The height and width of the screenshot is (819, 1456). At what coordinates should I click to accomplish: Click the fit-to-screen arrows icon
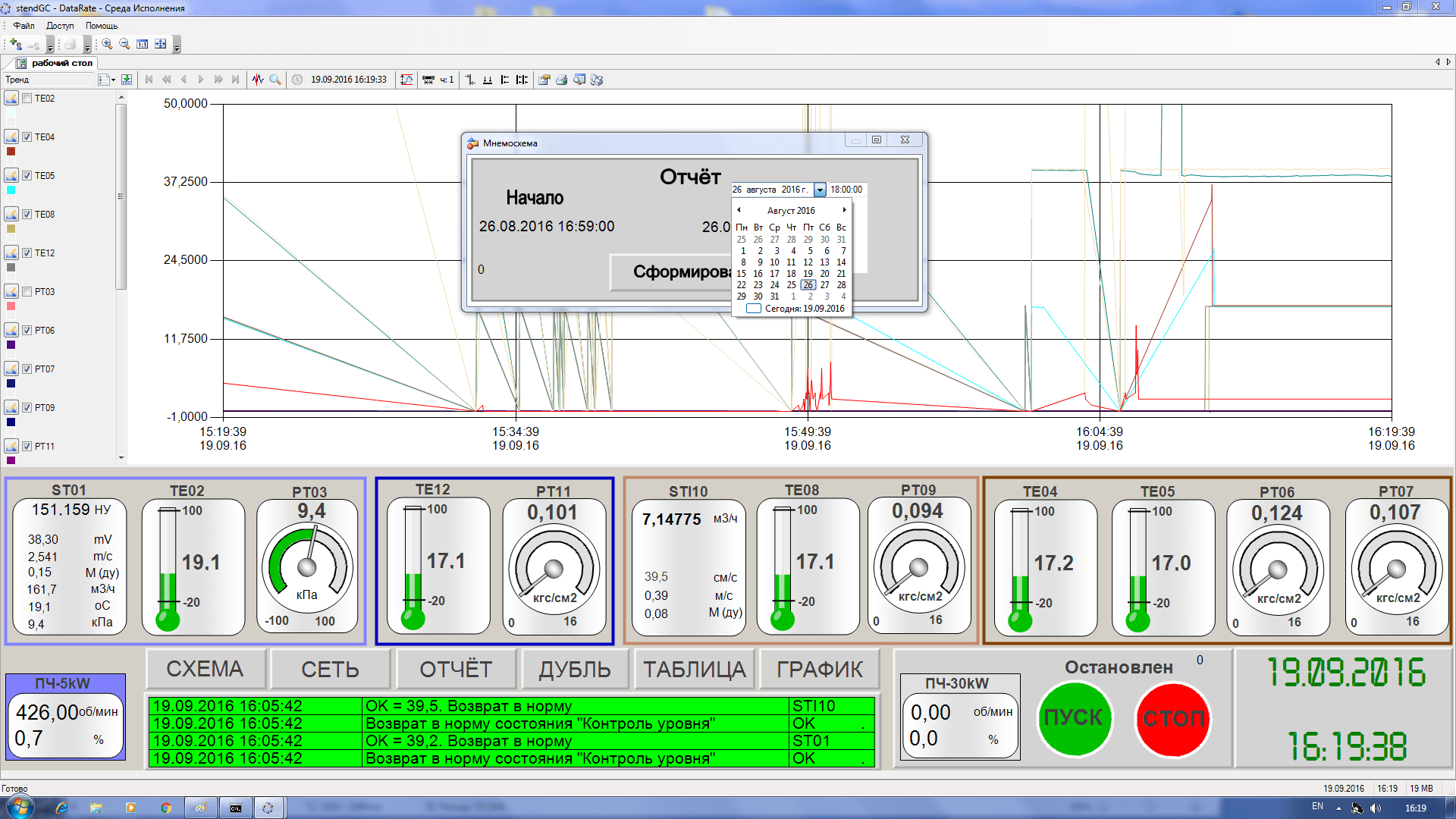[160, 44]
